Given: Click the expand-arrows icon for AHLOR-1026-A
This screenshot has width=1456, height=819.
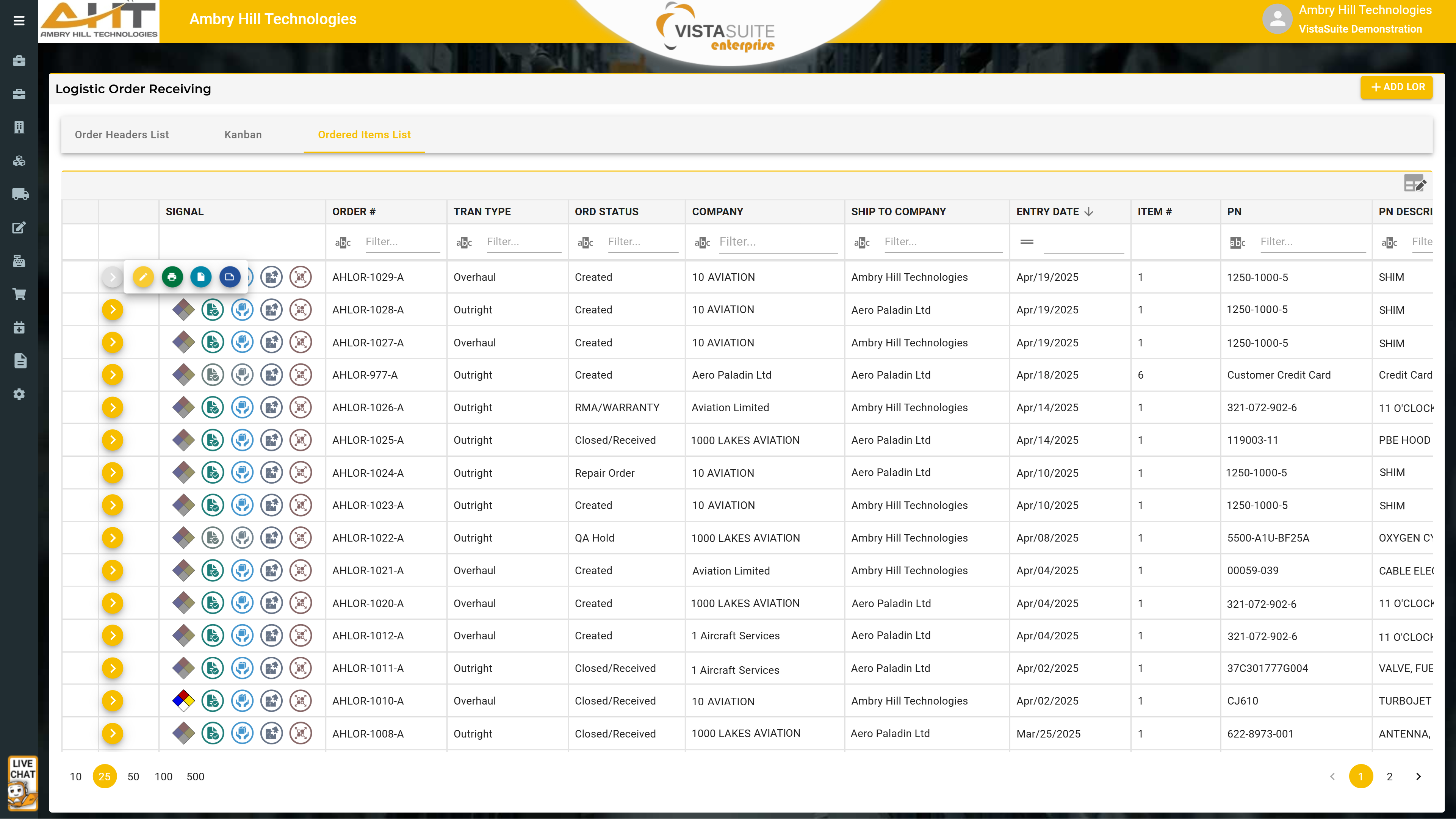Looking at the screenshot, I should point(301,407).
